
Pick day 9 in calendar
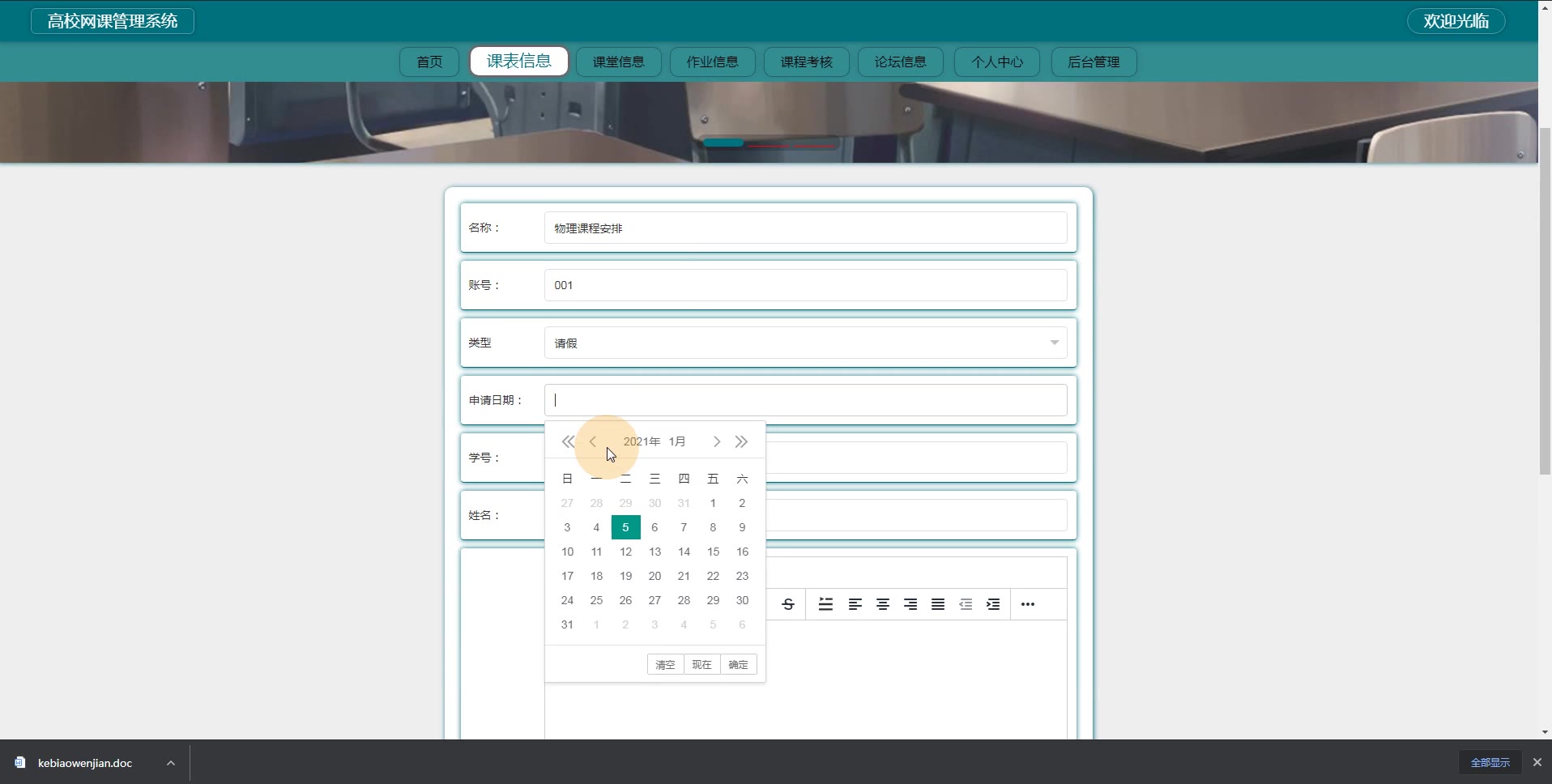(x=742, y=527)
